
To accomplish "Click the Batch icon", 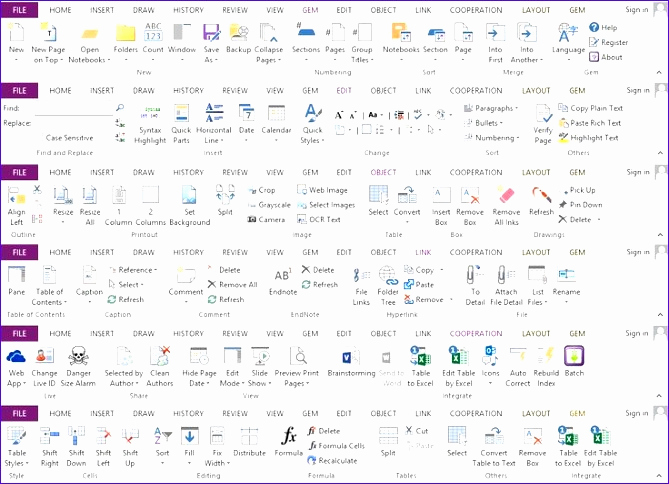I will 574,356.
